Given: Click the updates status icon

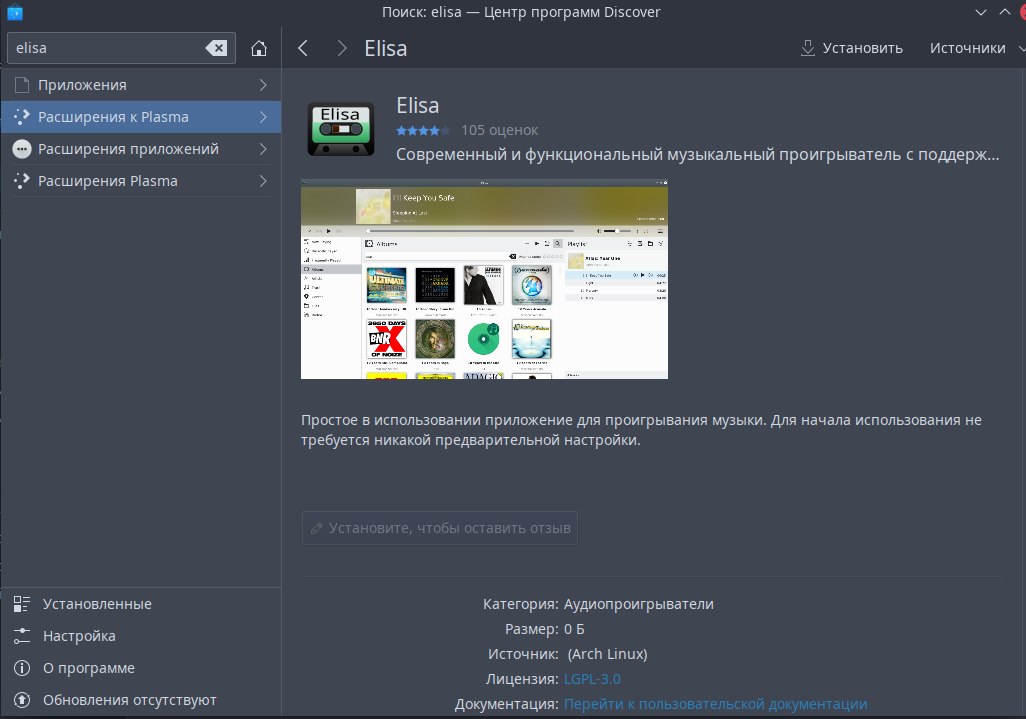Looking at the screenshot, I should click(x=22, y=700).
